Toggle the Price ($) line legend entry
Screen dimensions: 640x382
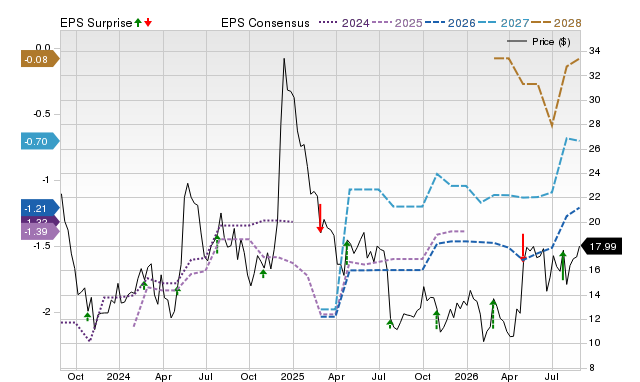pyautogui.click(x=539, y=42)
